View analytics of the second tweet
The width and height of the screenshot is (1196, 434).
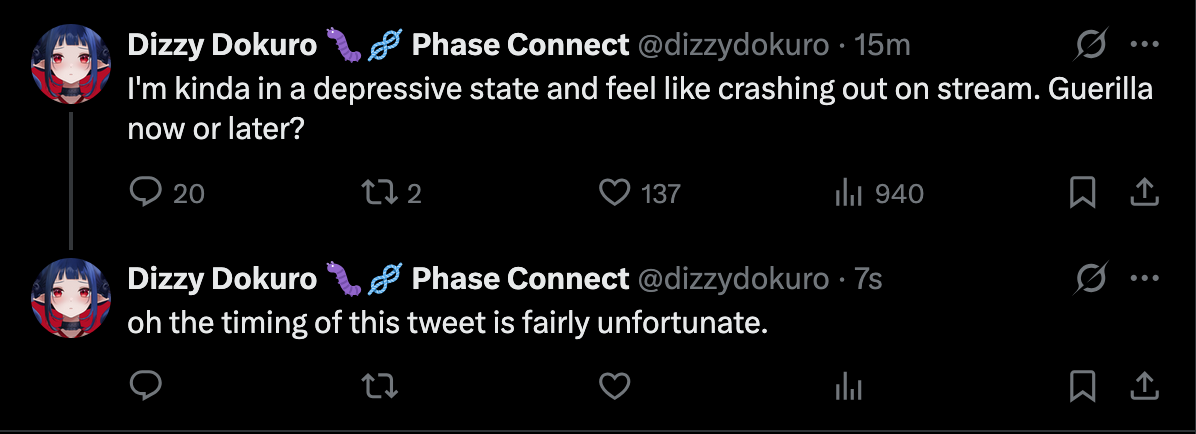point(849,385)
